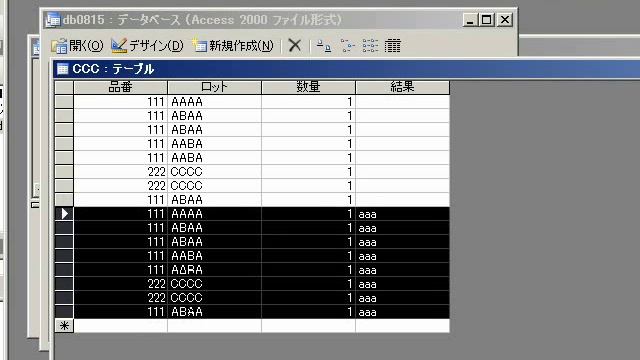Click the new-record row 結果 cell
This screenshot has width=640, height=360.
(402, 326)
